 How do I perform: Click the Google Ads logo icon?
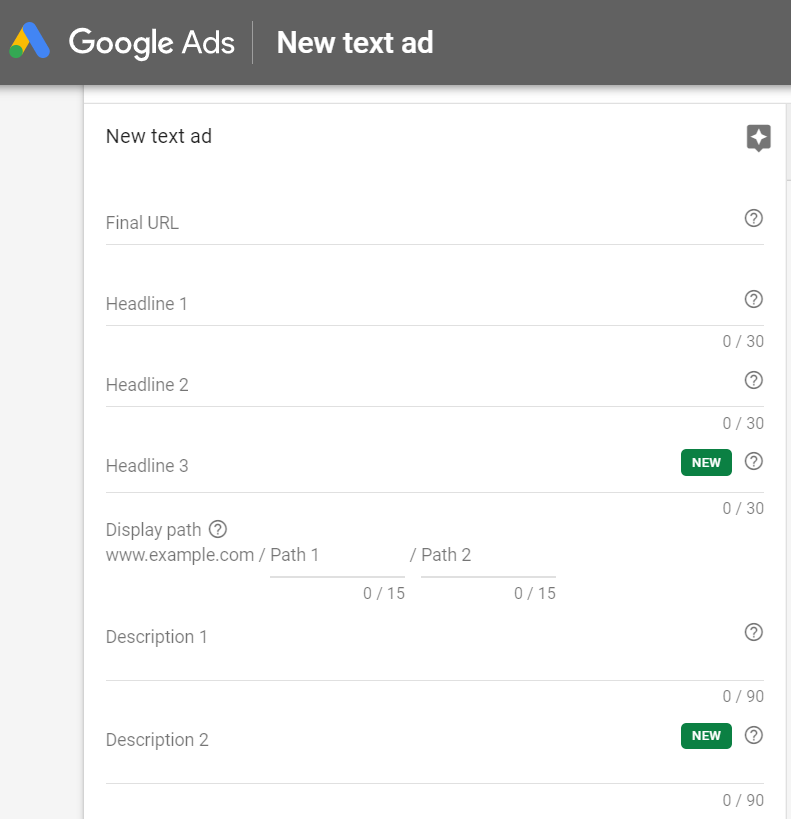[30, 40]
